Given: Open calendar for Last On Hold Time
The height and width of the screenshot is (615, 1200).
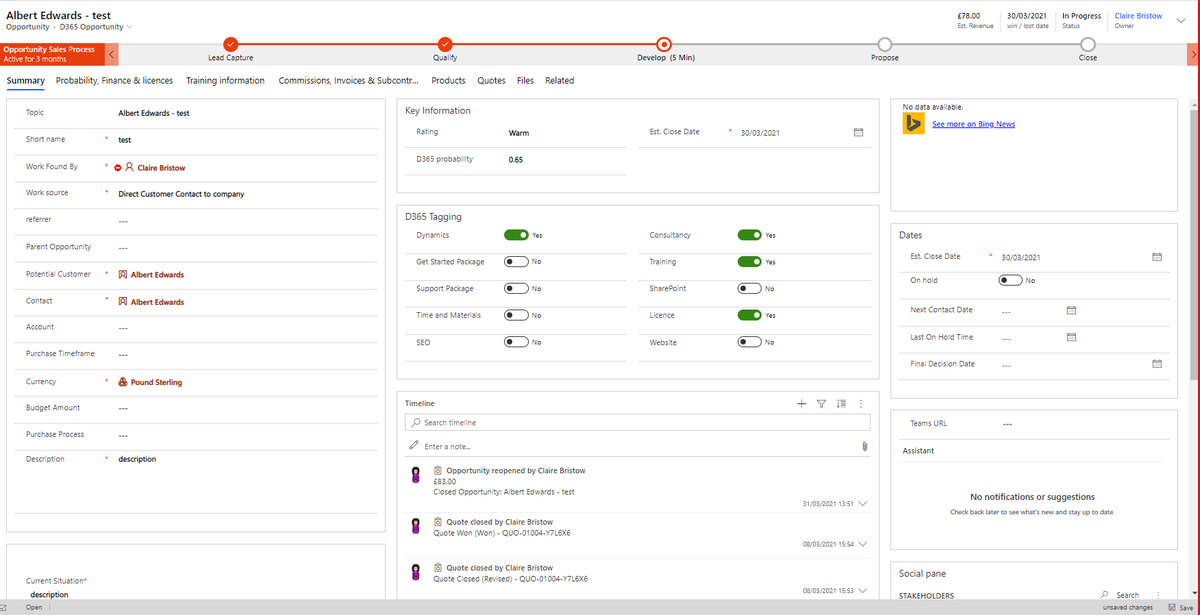Looking at the screenshot, I should (1071, 338).
